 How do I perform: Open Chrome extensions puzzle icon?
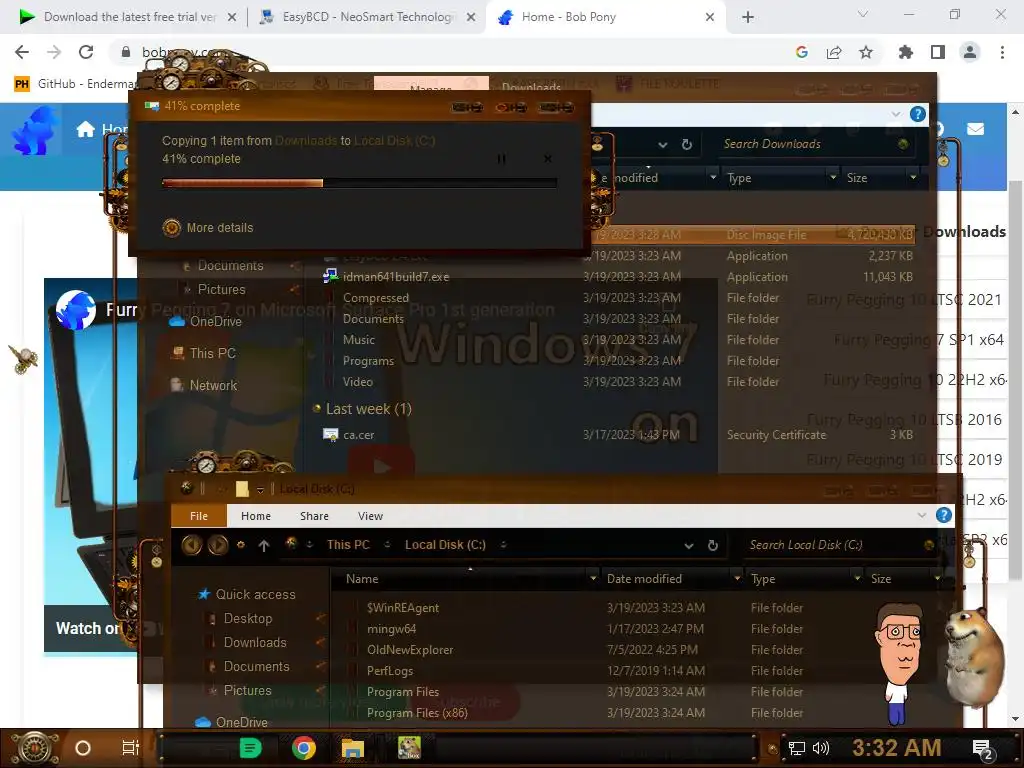coord(905,52)
